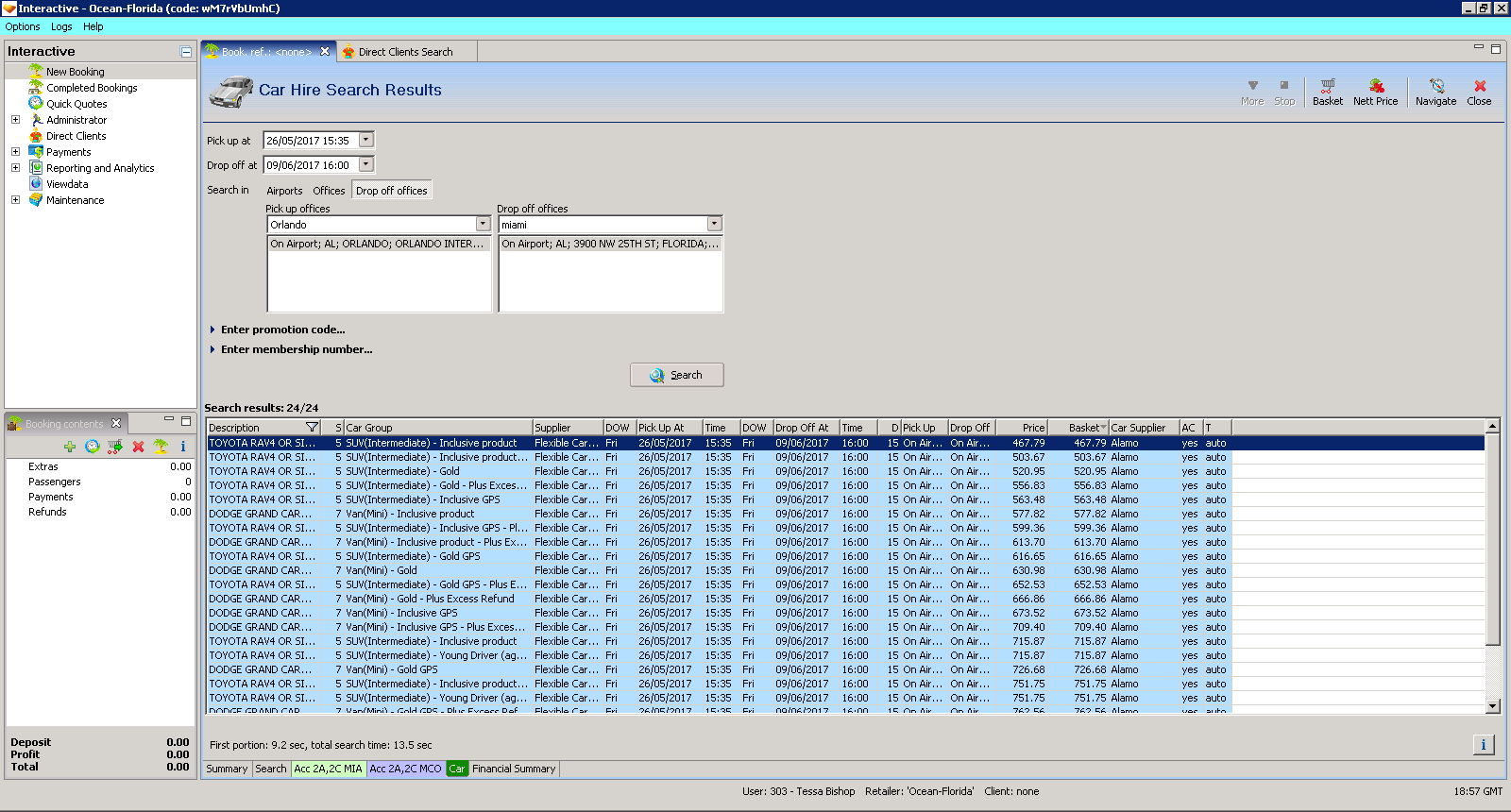Click the Search button
This screenshot has height=812, width=1511.
pos(676,375)
